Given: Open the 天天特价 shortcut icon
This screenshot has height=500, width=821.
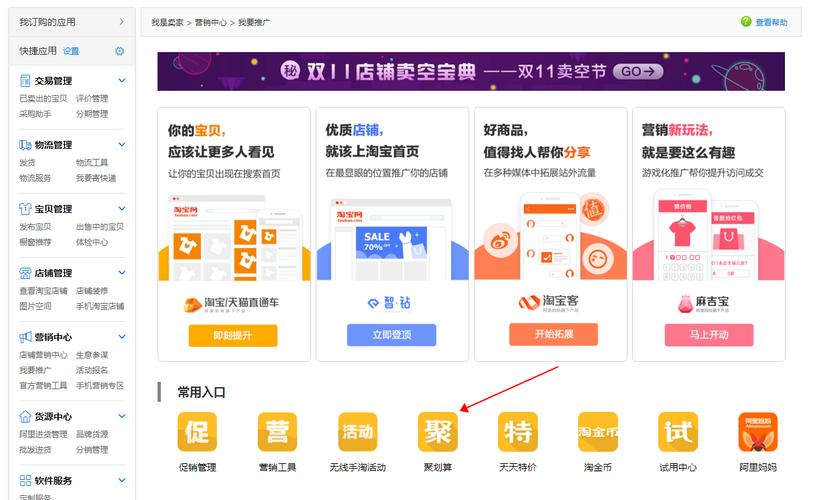Looking at the screenshot, I should pos(518,432).
